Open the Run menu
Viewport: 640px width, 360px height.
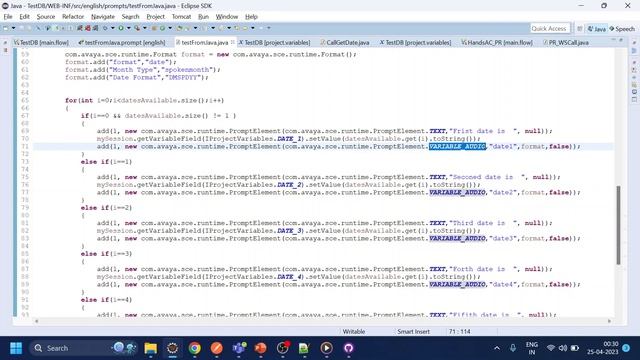[203, 17]
